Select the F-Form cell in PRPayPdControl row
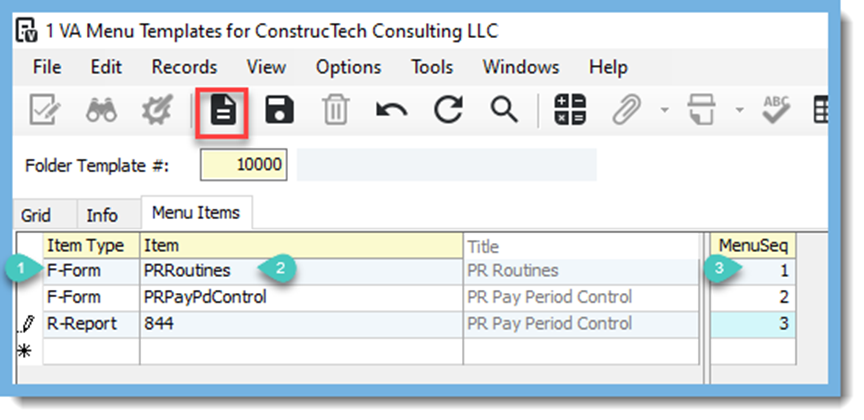Screen dimensions: 864x420 (x=91, y=298)
